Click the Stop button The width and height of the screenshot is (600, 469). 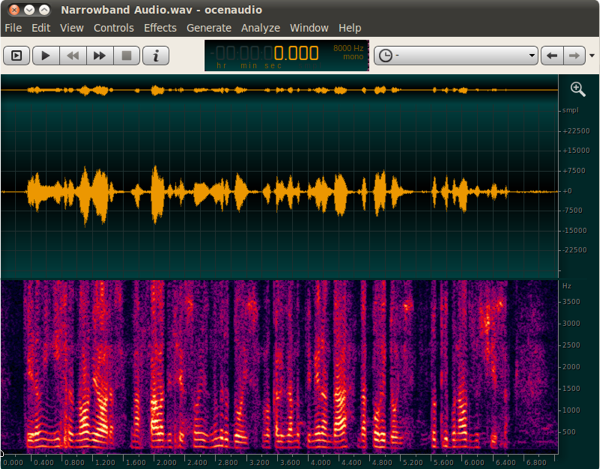[x=126, y=56]
